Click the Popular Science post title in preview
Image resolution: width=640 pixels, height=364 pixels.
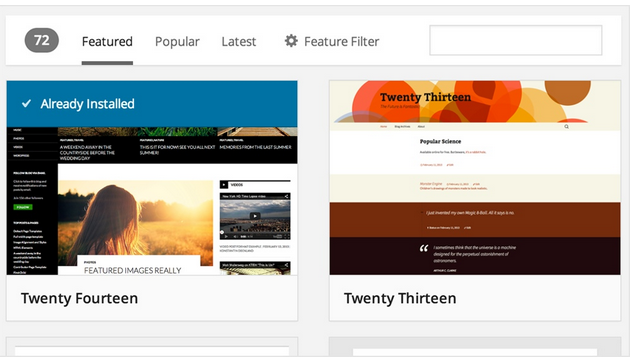pyautogui.click(x=440, y=141)
